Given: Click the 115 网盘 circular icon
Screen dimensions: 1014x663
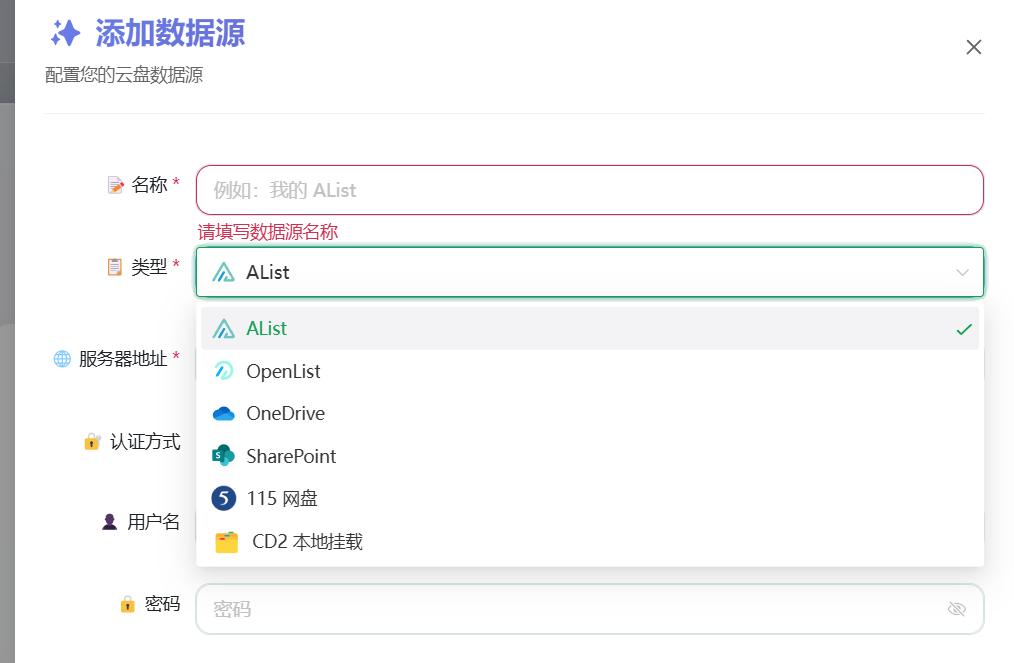Looking at the screenshot, I should pyautogui.click(x=222, y=498).
